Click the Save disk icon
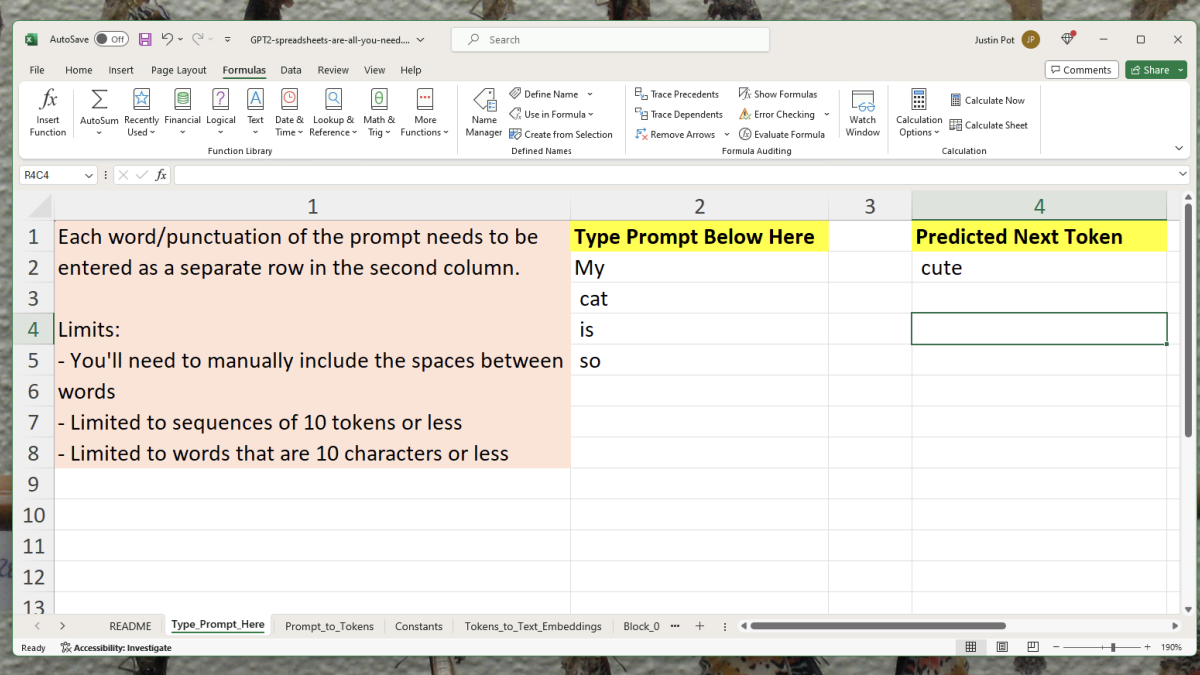 click(x=145, y=40)
